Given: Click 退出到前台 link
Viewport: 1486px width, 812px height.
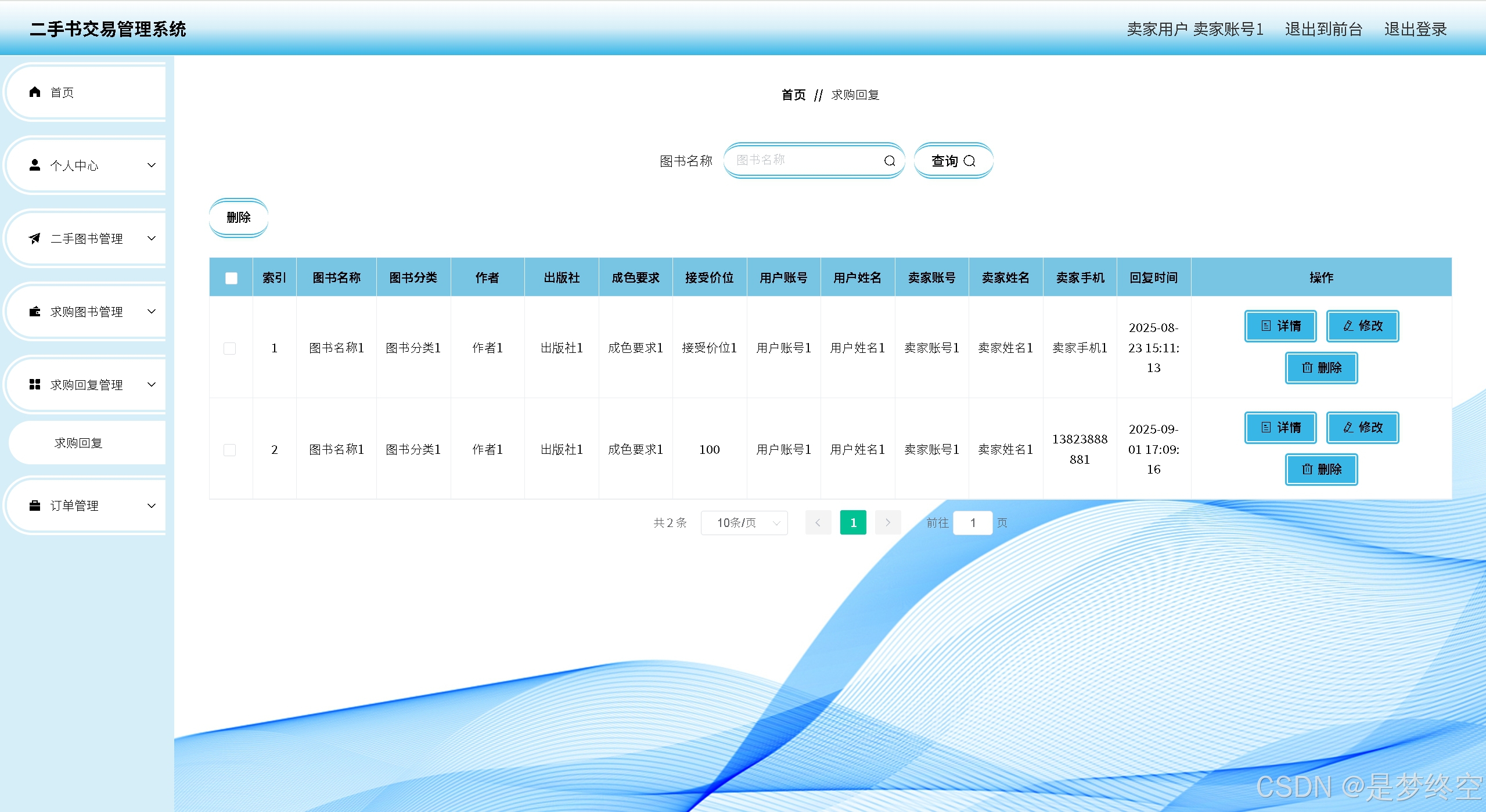Looking at the screenshot, I should click(1323, 29).
